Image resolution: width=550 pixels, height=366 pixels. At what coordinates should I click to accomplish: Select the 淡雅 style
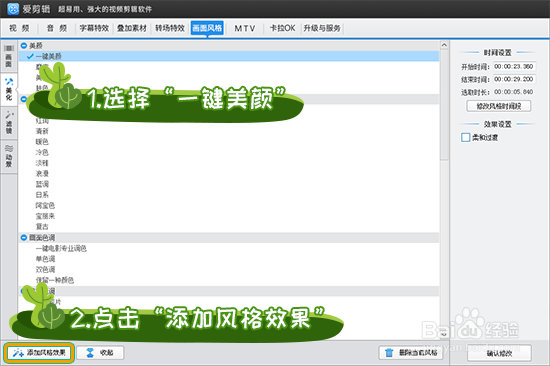42,163
